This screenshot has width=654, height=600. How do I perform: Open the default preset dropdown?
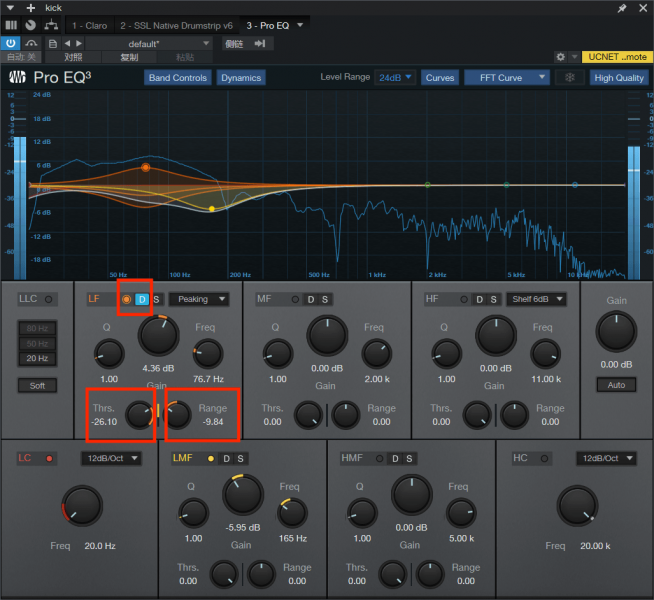click(x=149, y=43)
